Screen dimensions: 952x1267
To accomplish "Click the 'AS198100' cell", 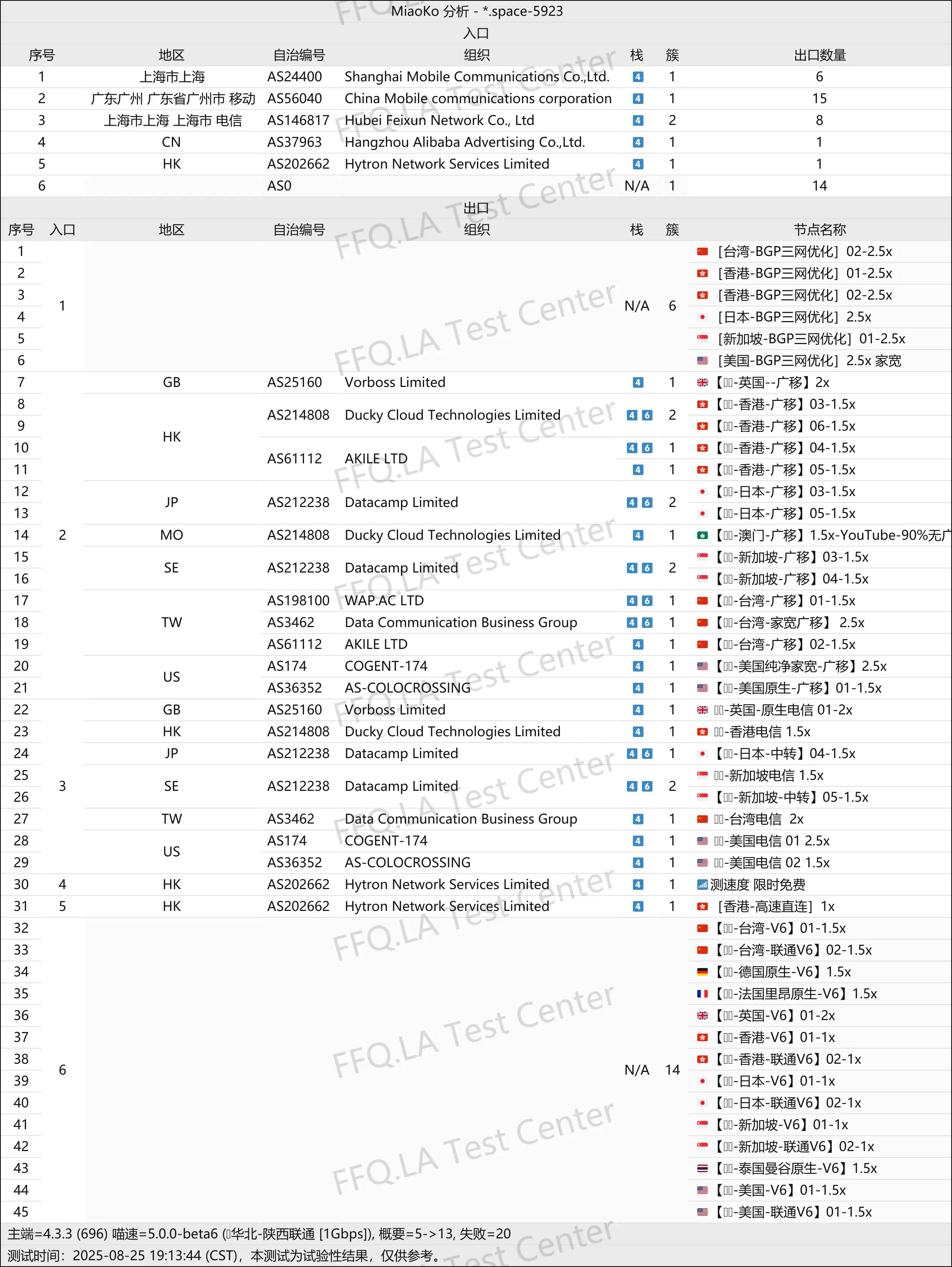I will pyautogui.click(x=298, y=600).
